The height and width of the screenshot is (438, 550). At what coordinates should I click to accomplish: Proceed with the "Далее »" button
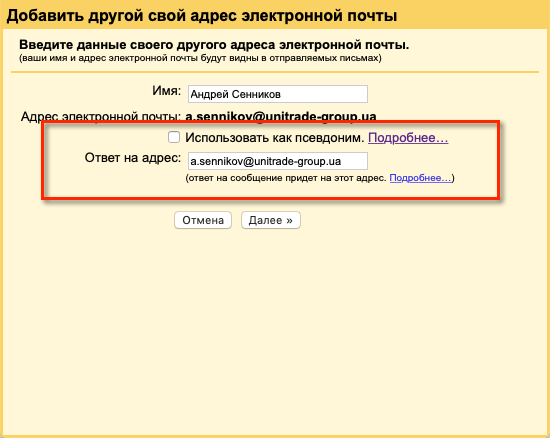pos(270,220)
